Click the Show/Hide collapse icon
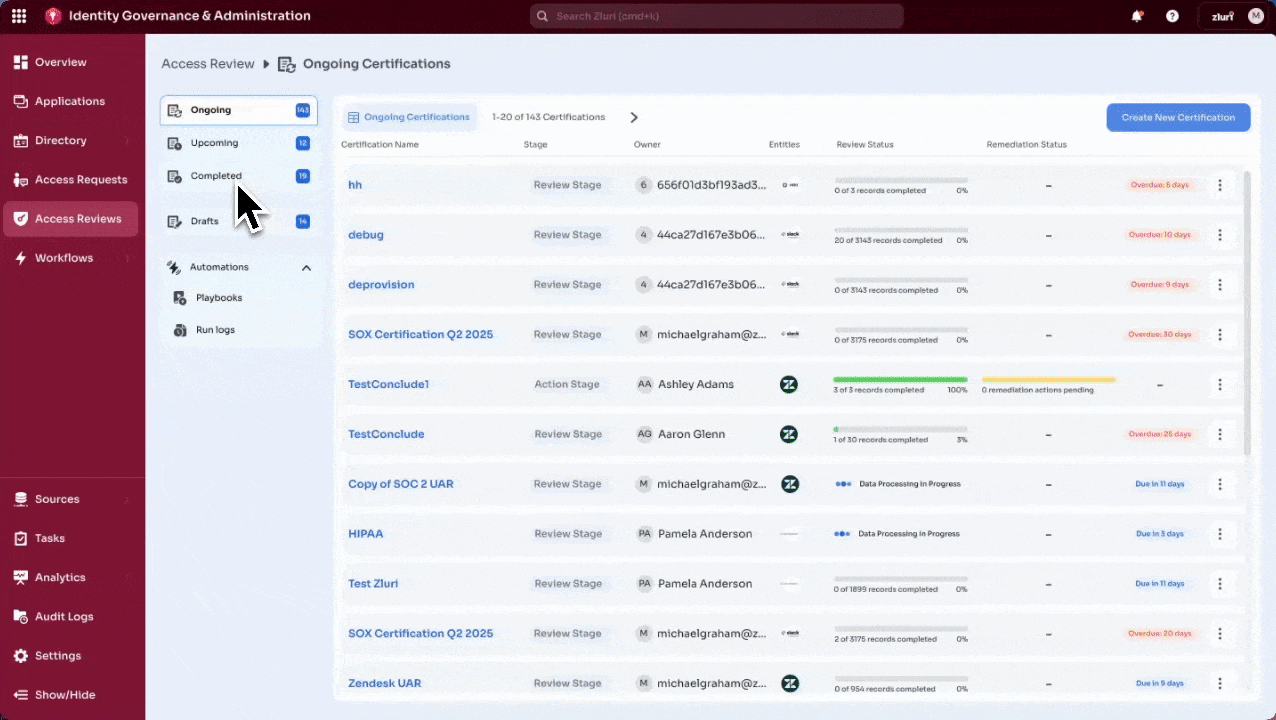This screenshot has width=1276, height=720. (20, 695)
